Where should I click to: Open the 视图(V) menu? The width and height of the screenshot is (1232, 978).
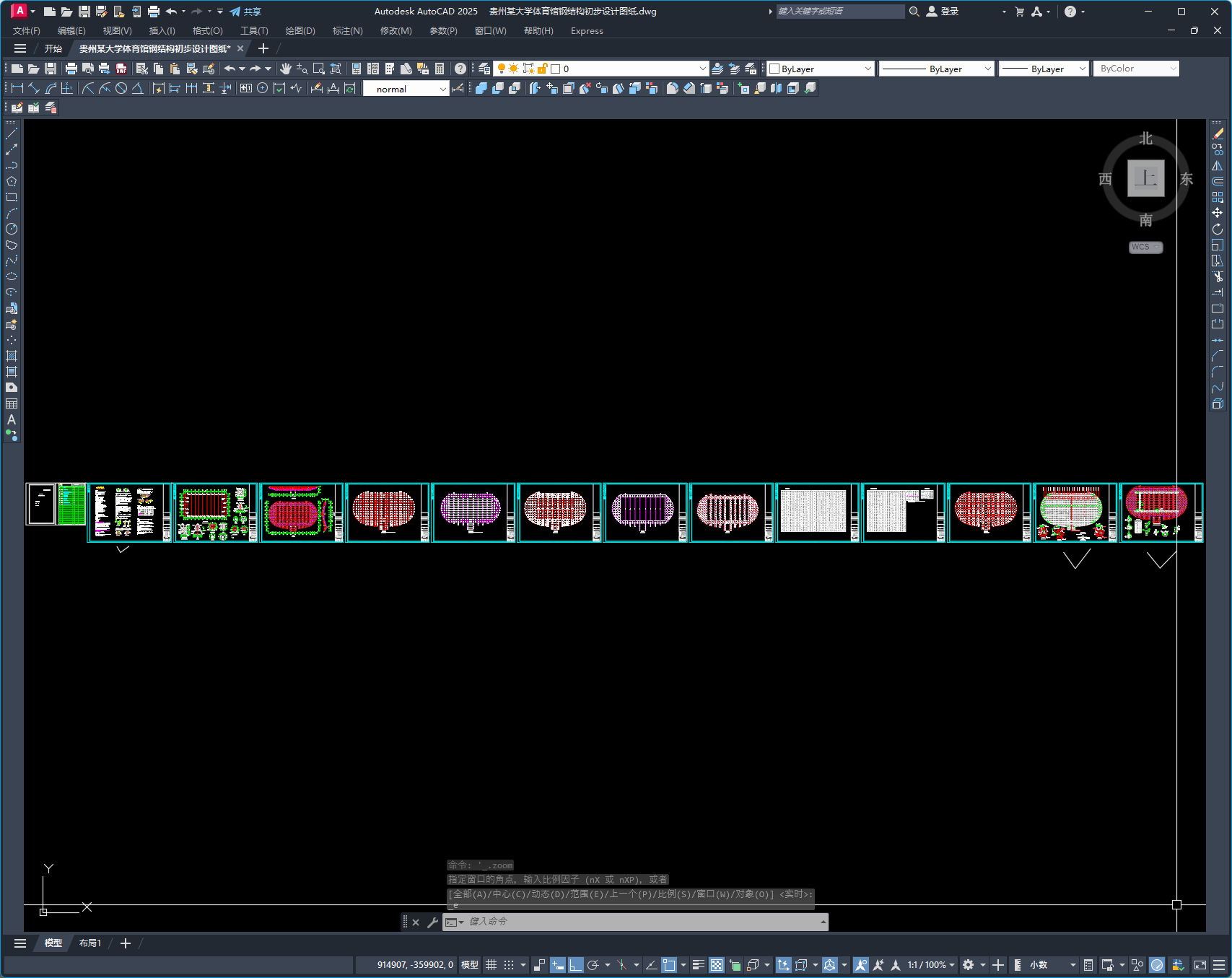(117, 31)
